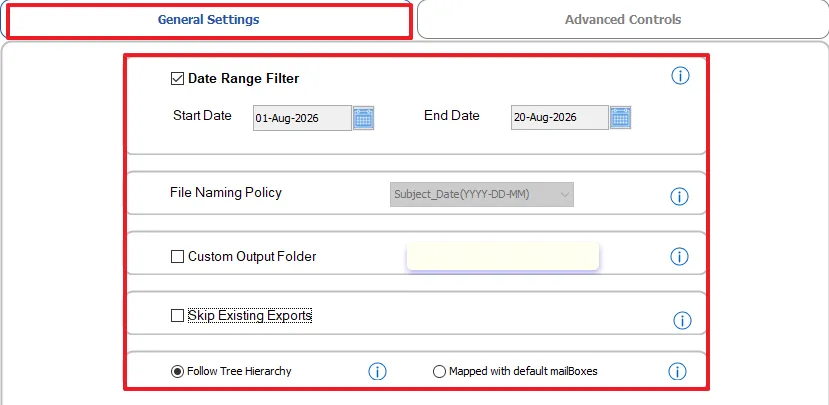Show info for File Naming Policy
The image size is (829, 405).
(x=679, y=197)
